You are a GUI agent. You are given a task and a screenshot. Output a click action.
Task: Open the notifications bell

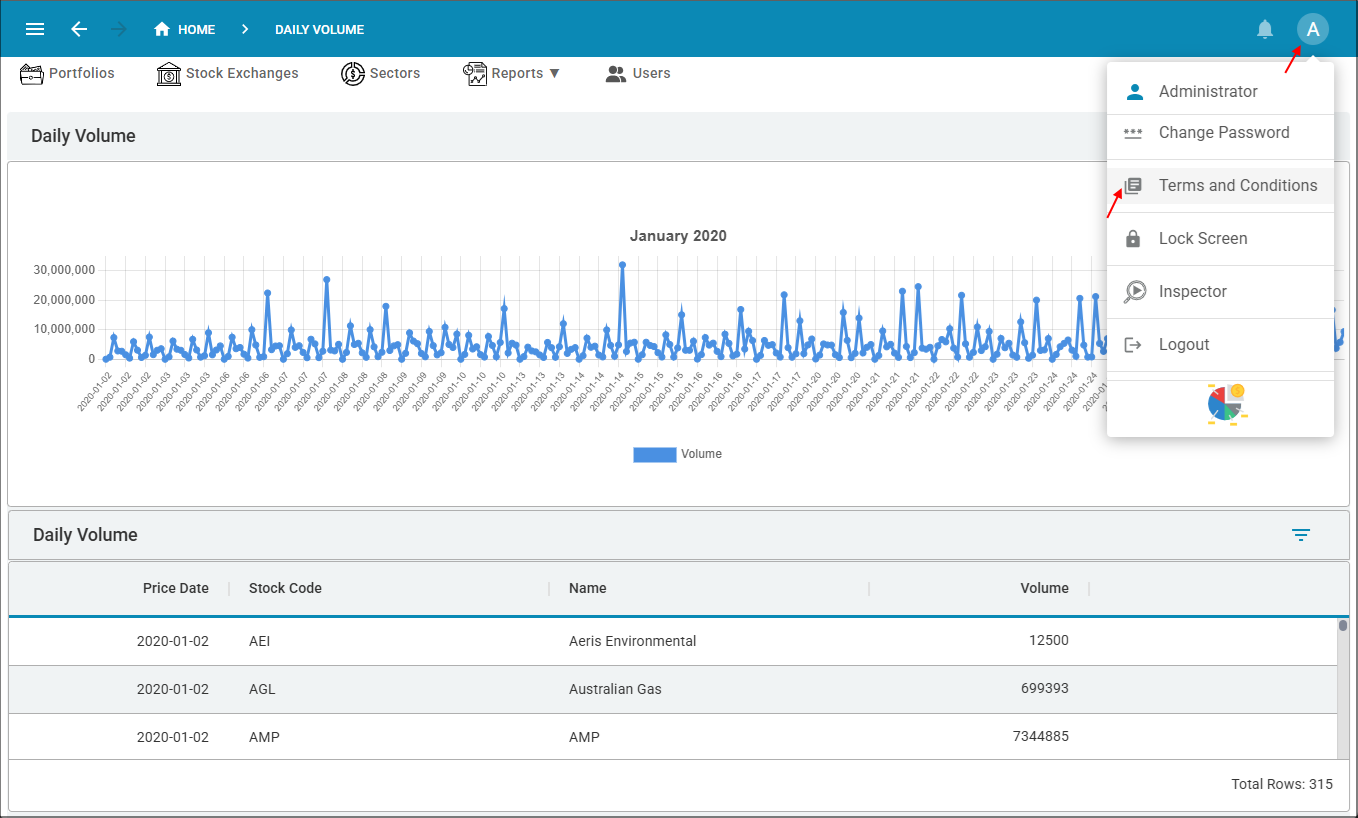coord(1265,29)
